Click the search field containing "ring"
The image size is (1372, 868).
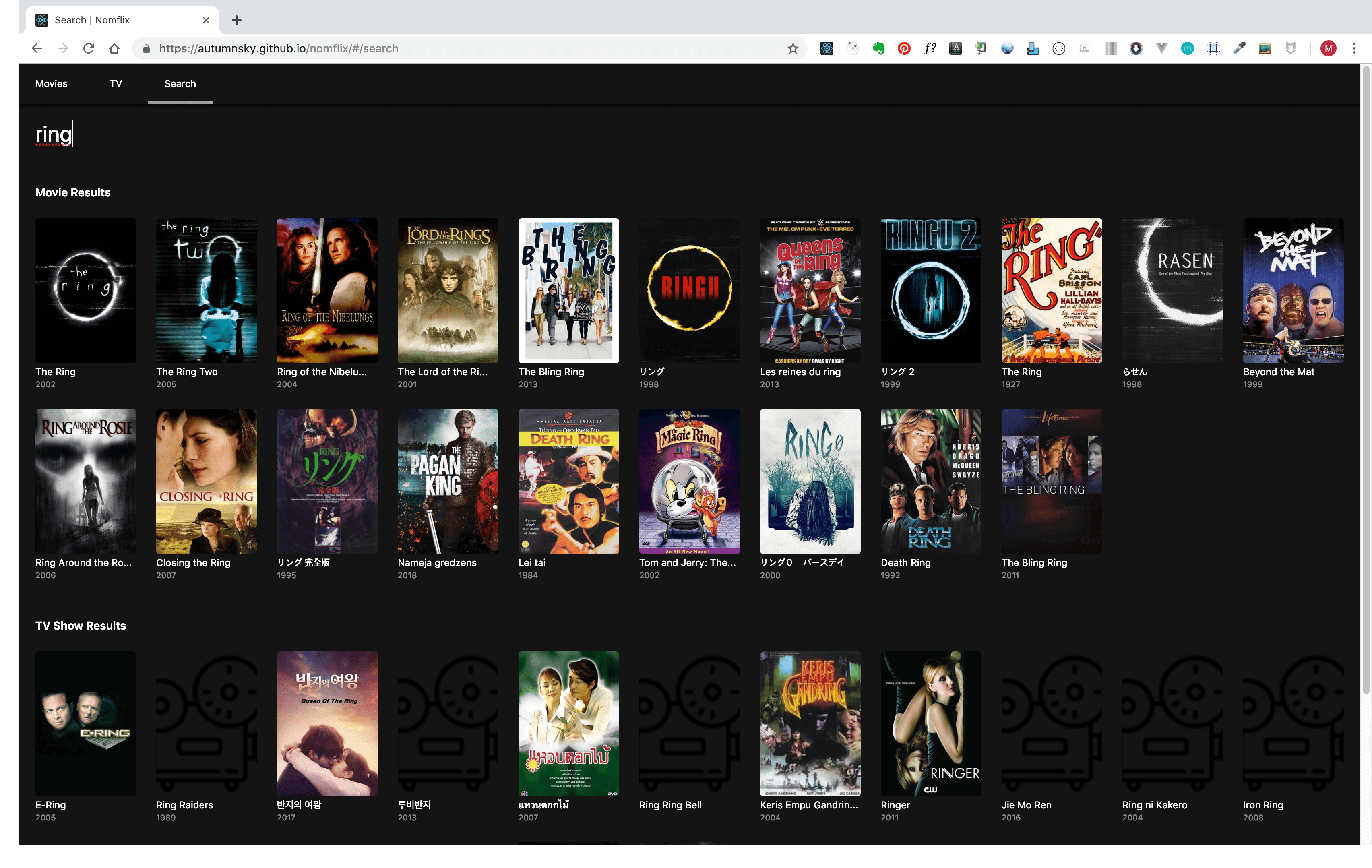[689, 134]
